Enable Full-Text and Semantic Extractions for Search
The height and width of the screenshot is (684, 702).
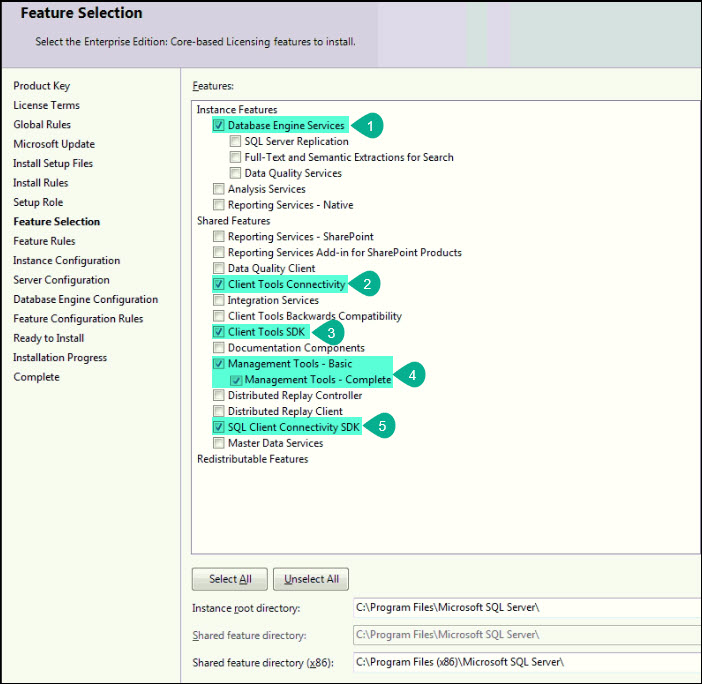click(235, 157)
